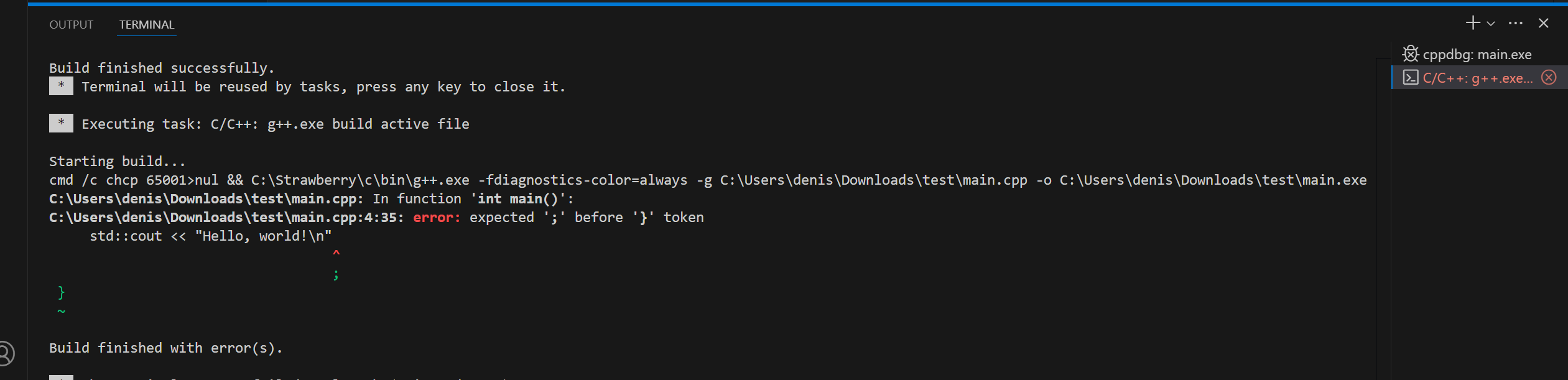
Task: Click the task marker beside 'Executing task'
Action: [x=61, y=124]
